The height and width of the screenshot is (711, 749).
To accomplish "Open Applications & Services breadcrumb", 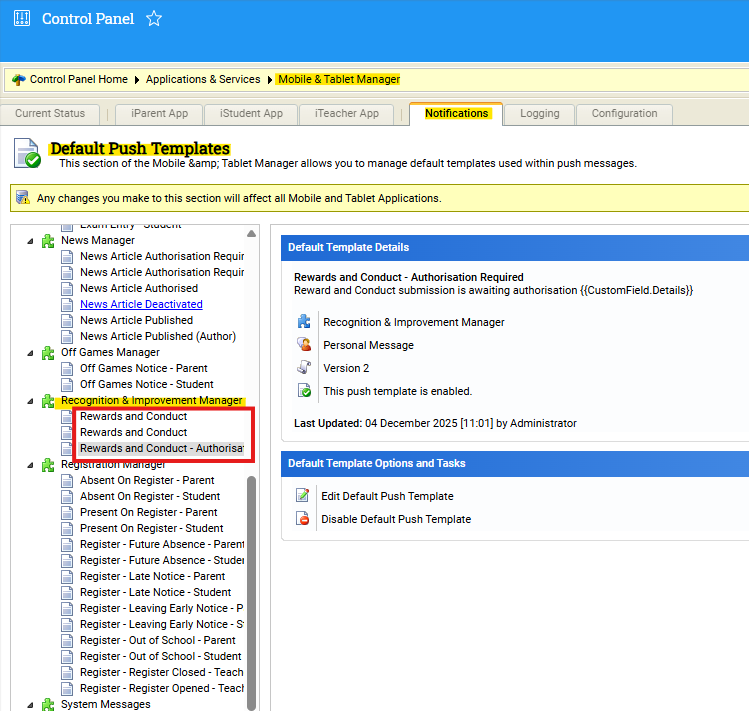I will click(x=203, y=79).
